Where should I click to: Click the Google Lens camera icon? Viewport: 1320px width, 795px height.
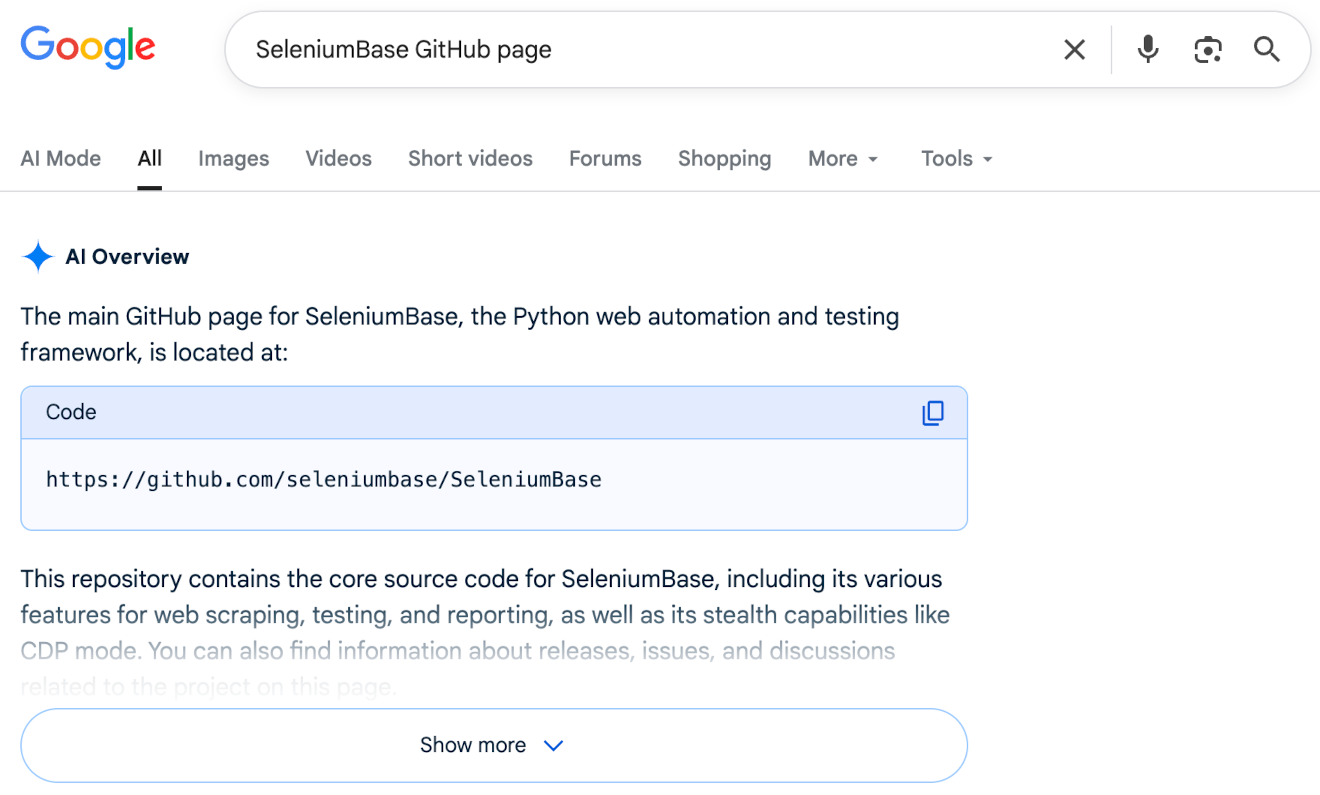point(1207,48)
